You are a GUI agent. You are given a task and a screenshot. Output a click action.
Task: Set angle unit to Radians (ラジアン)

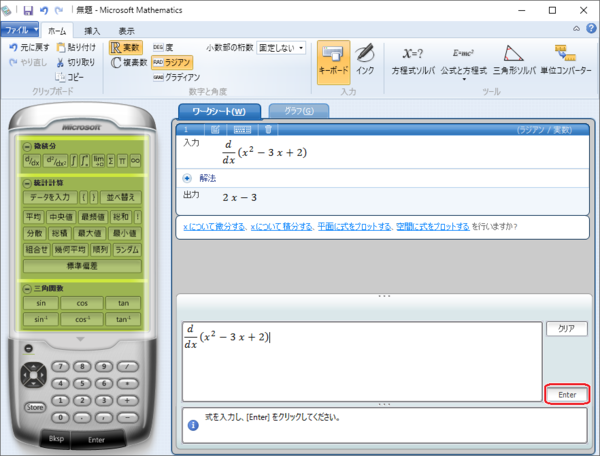(172, 62)
